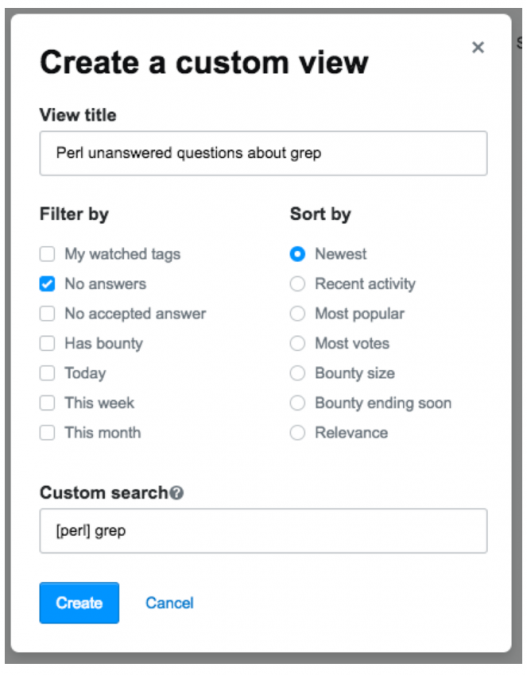Close the custom view dialog with X

[x=478, y=47]
